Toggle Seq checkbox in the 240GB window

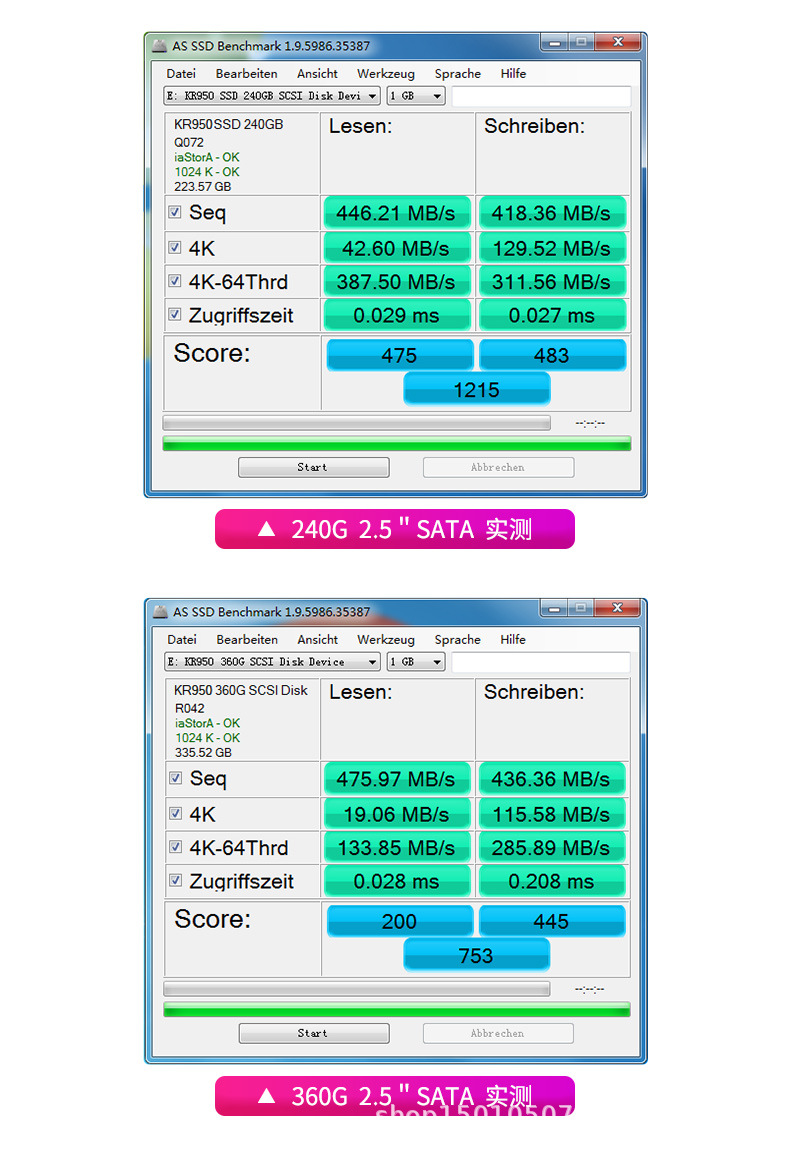(175, 212)
